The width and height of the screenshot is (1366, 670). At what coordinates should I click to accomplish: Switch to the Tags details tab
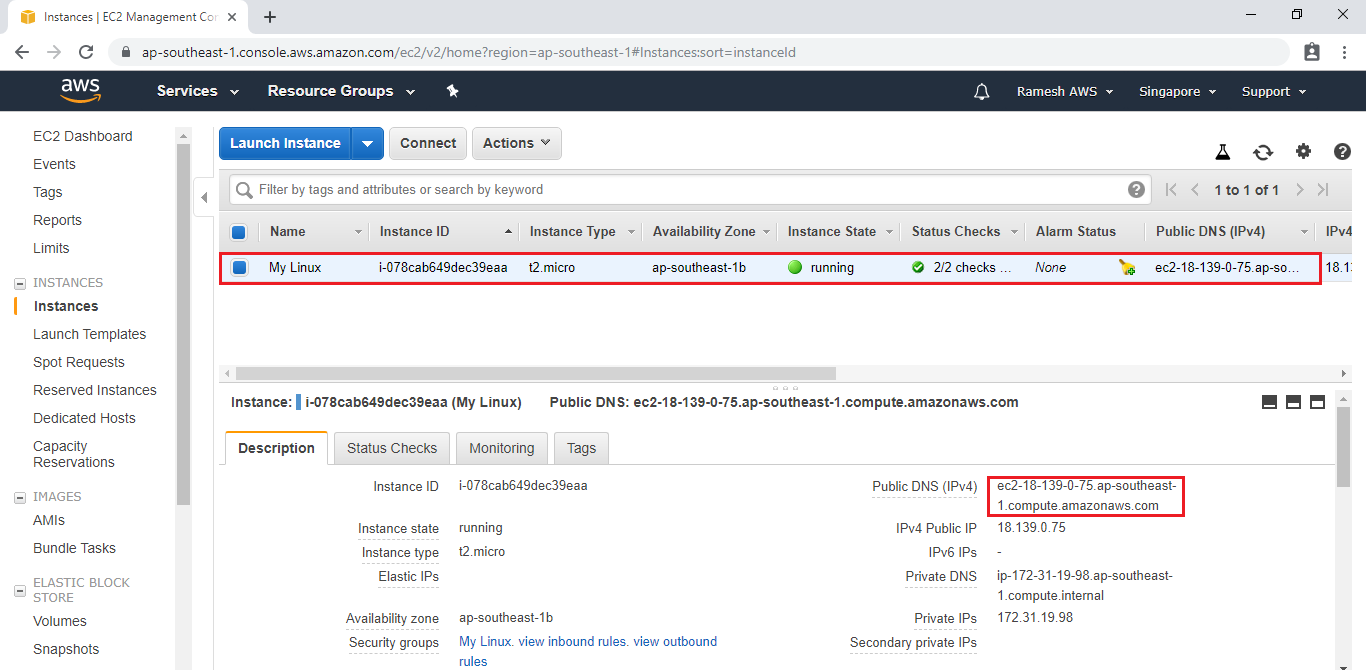click(x=581, y=448)
